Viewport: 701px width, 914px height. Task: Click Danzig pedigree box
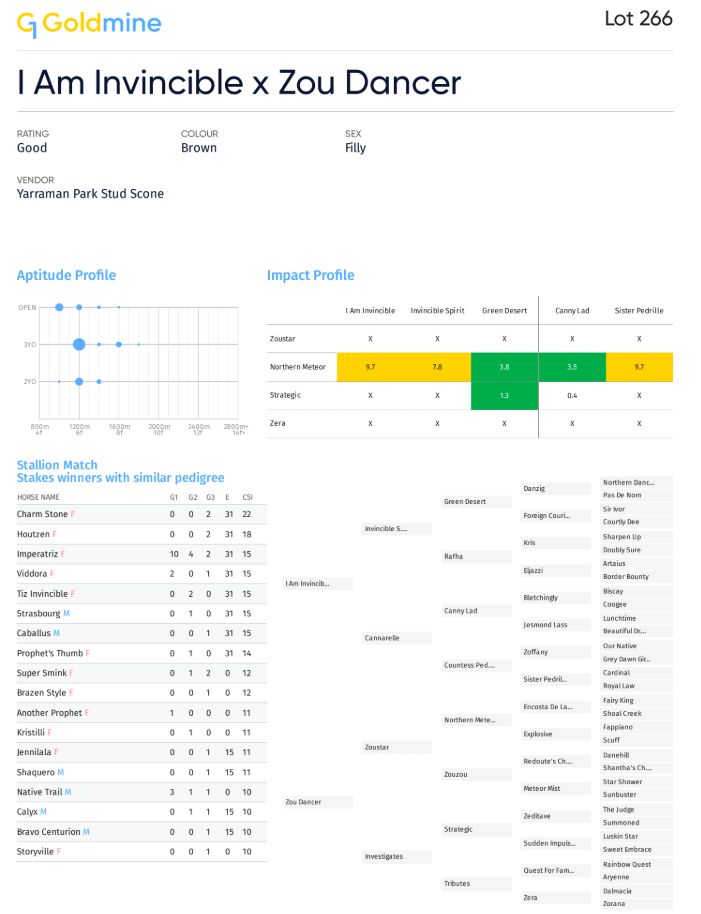pos(556,488)
